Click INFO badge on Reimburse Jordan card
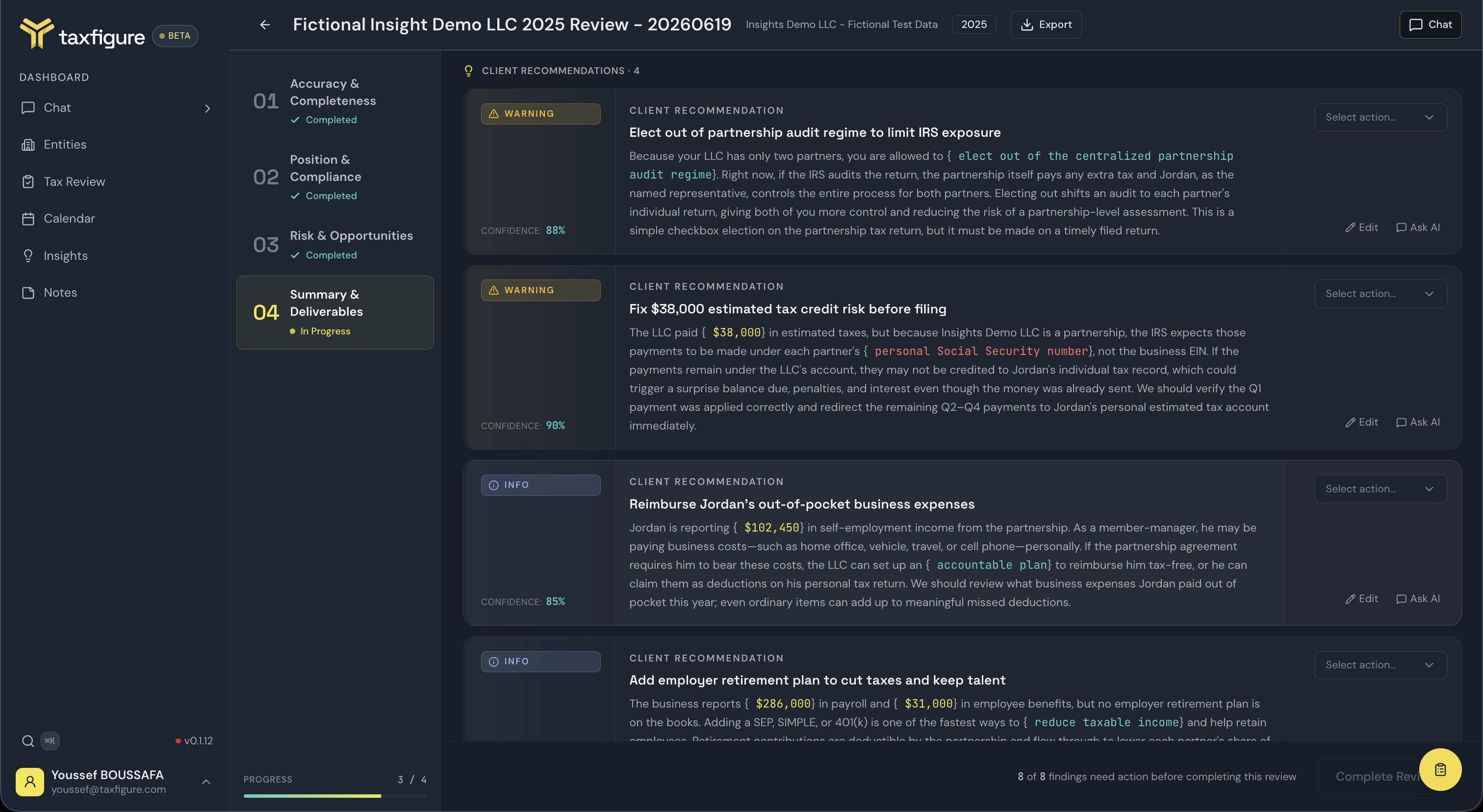This screenshot has width=1483, height=812. (x=540, y=485)
